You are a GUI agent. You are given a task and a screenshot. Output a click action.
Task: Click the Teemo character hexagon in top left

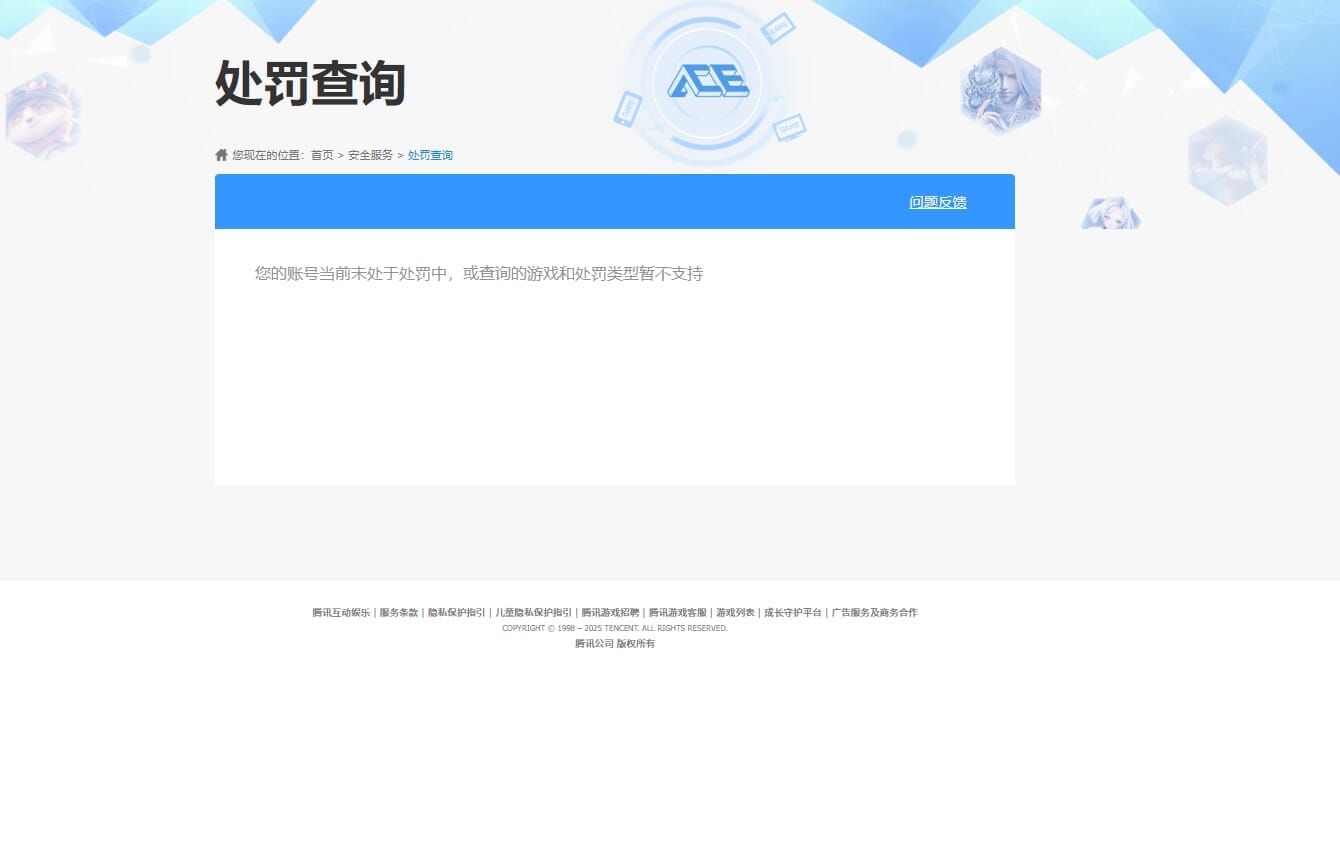(42, 115)
